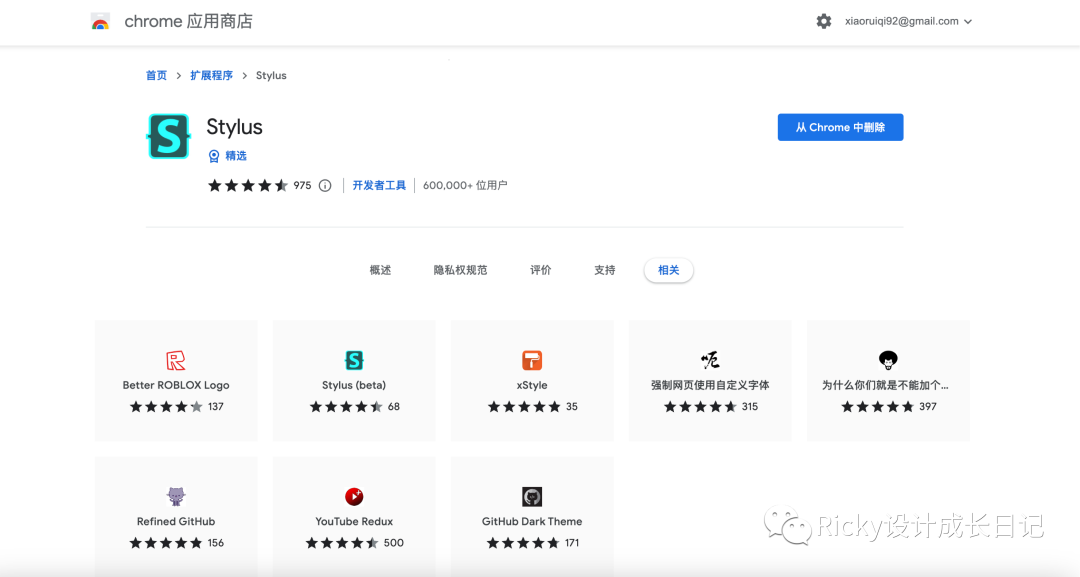
Task: Click the Stylus (beta) title text
Action: point(354,385)
